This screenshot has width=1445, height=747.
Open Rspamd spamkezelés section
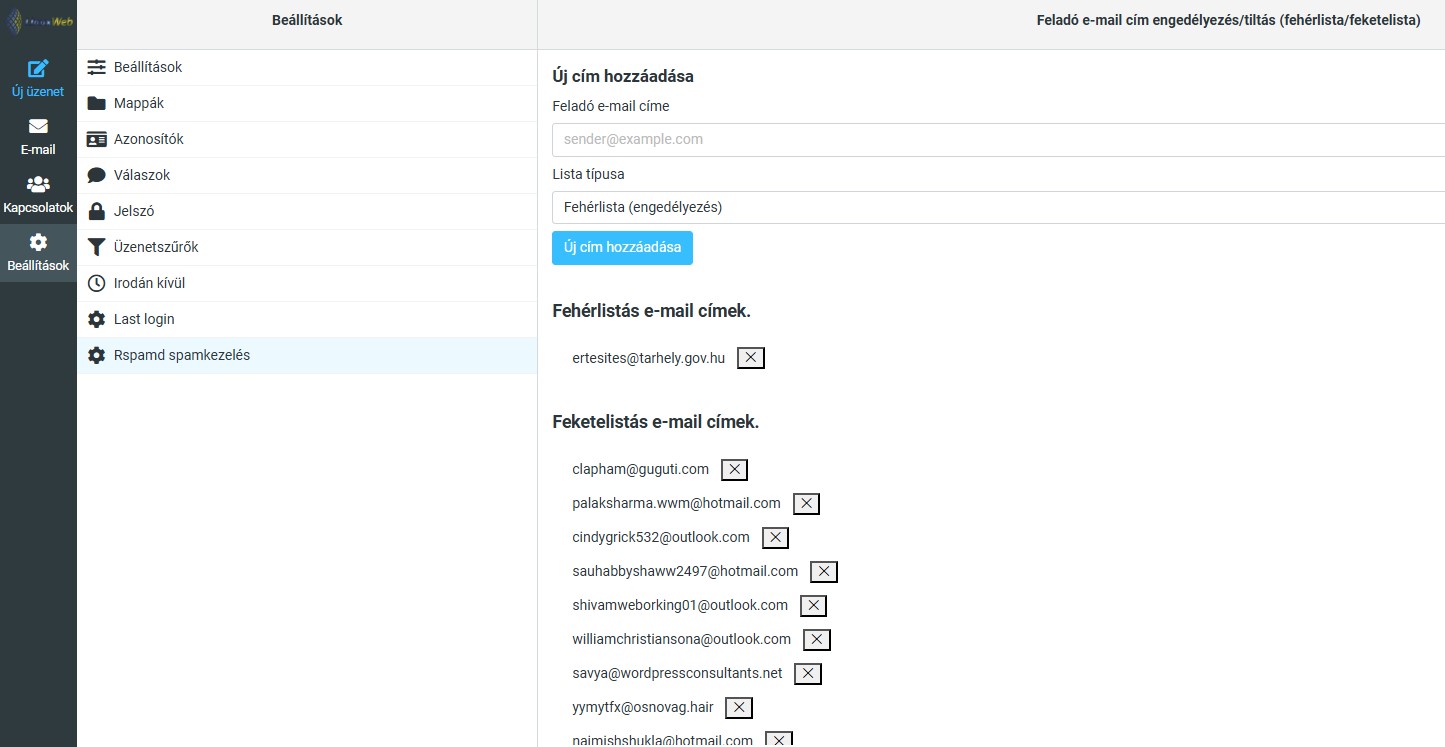pos(182,355)
